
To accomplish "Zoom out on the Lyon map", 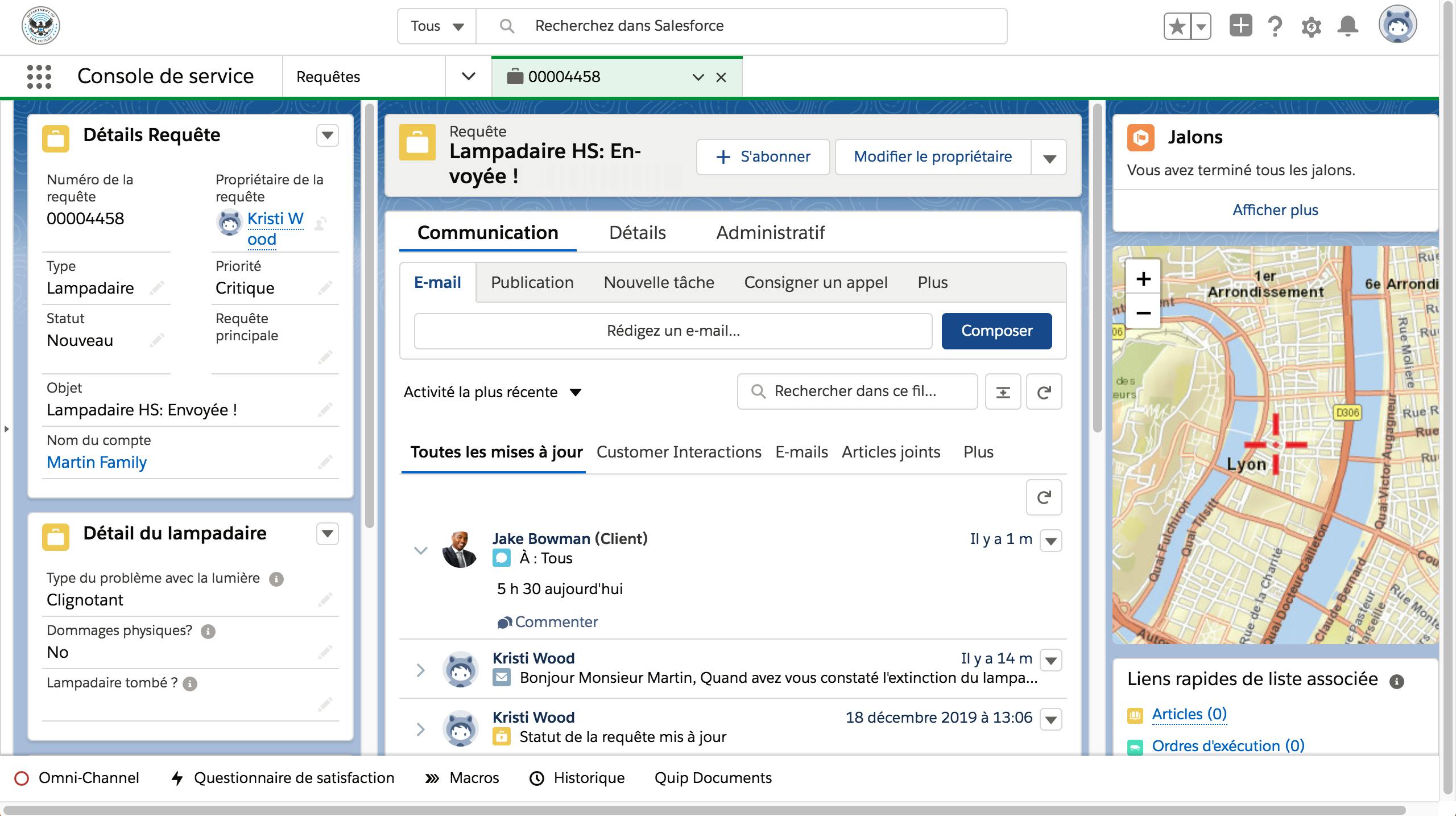I will coord(1143,313).
